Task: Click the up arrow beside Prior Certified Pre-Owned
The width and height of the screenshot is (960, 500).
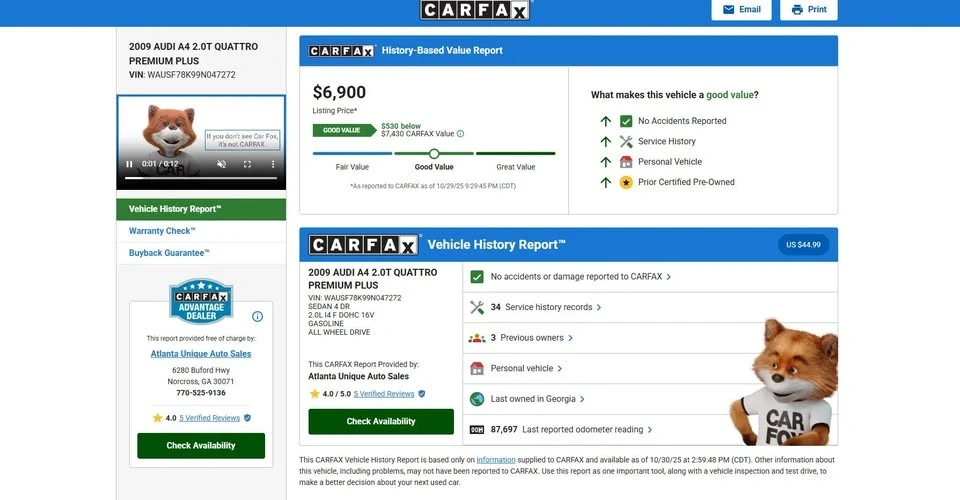Action: pos(606,182)
